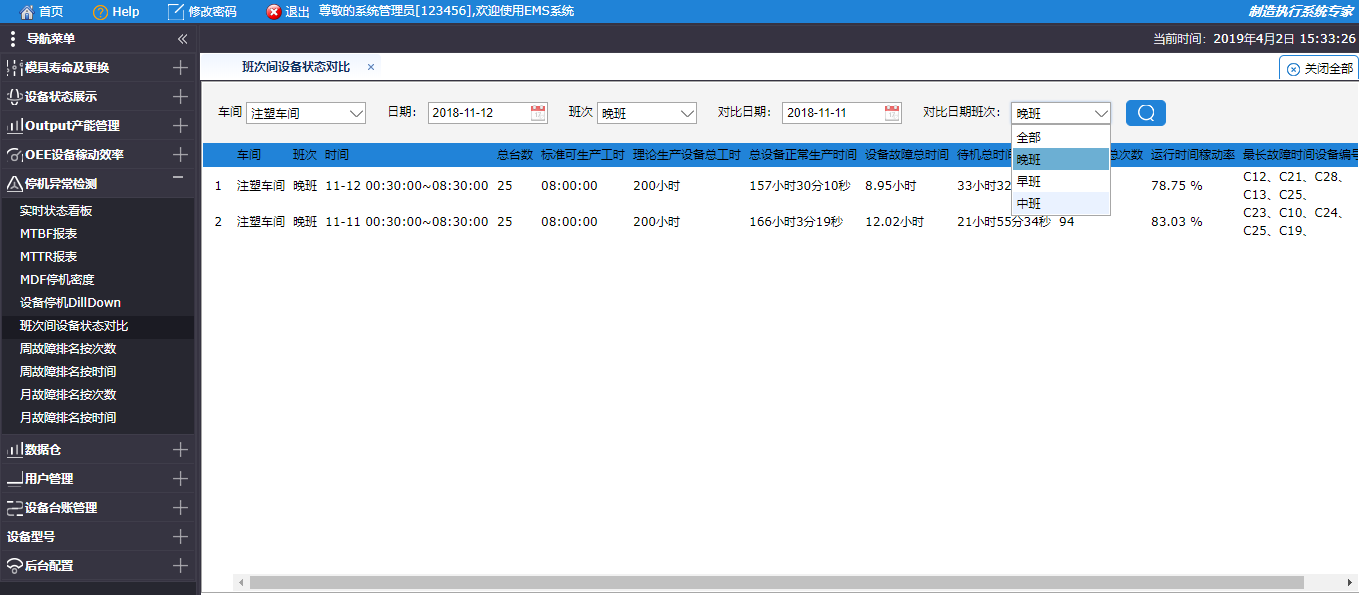Click row time 11-11 00:30:00~08:30:00
1359x595 pixels.
point(407,222)
